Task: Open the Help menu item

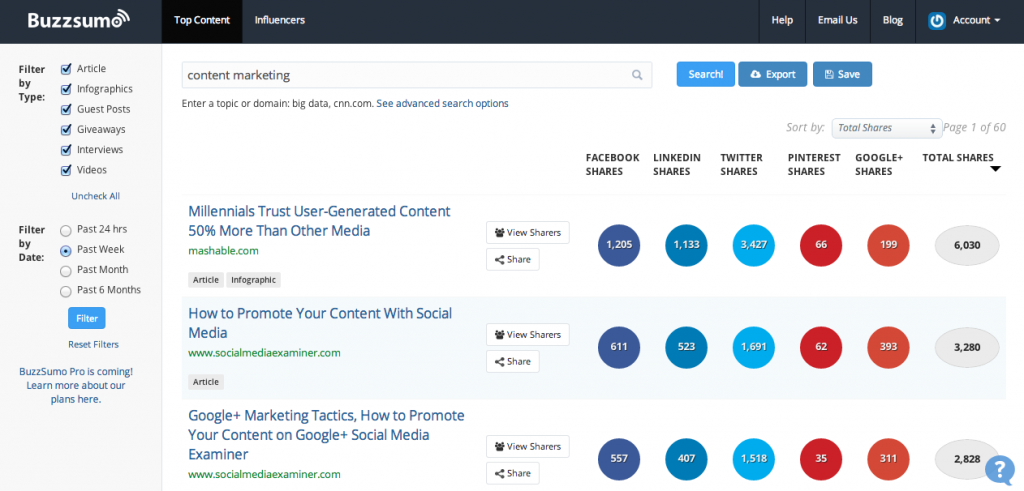Action: click(782, 21)
